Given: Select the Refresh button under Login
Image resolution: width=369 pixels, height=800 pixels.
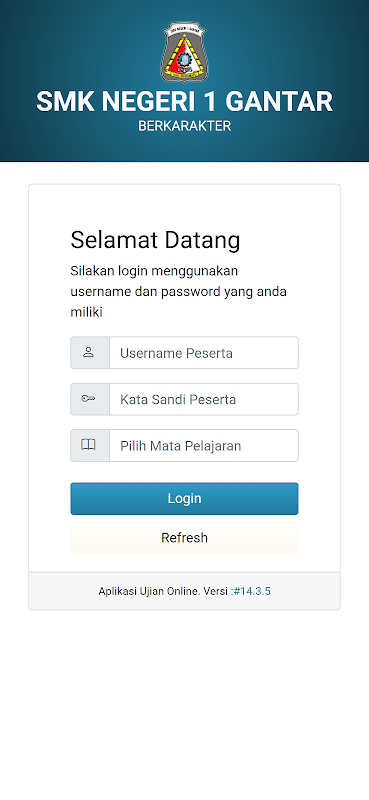Looking at the screenshot, I should pyautogui.click(x=184, y=538).
